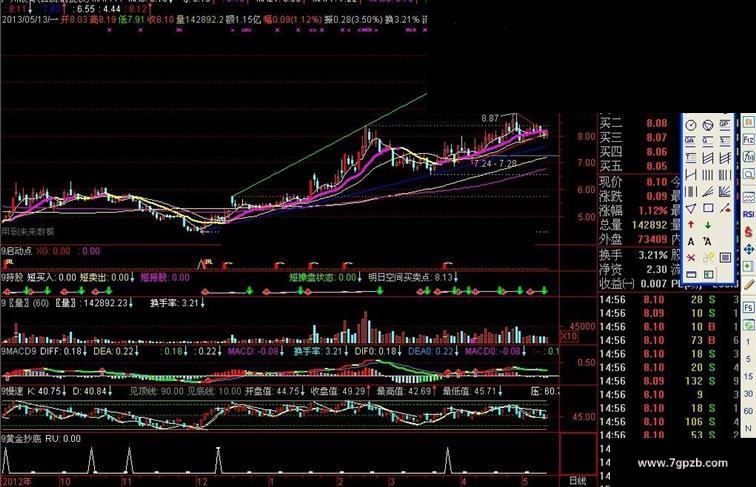Click the 现价 value 8.10
Screen dimensions: 756x487
pyautogui.click(x=657, y=182)
